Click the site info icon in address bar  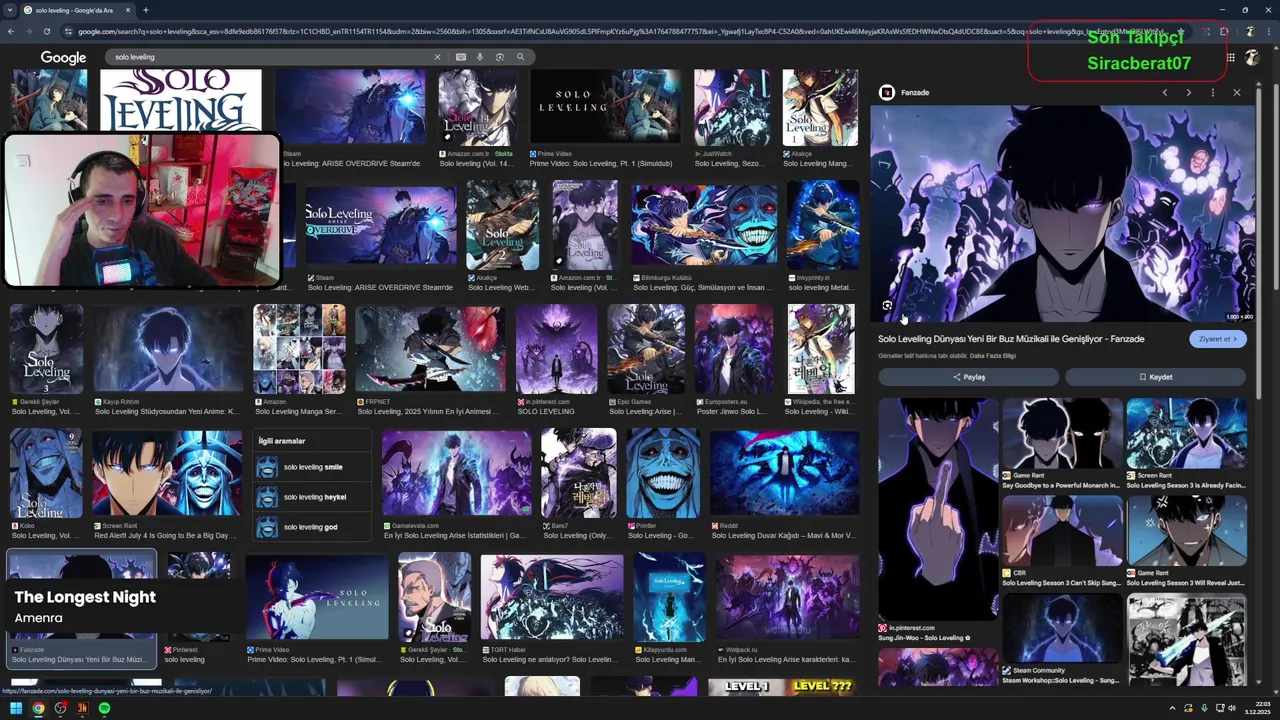coord(68,31)
